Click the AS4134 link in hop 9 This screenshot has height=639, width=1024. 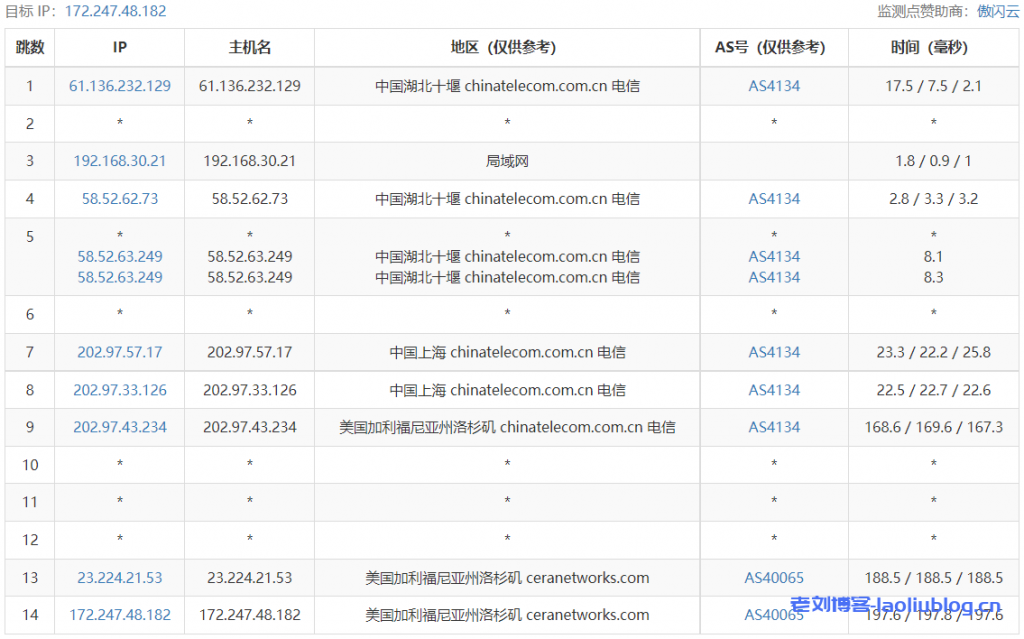pos(774,427)
